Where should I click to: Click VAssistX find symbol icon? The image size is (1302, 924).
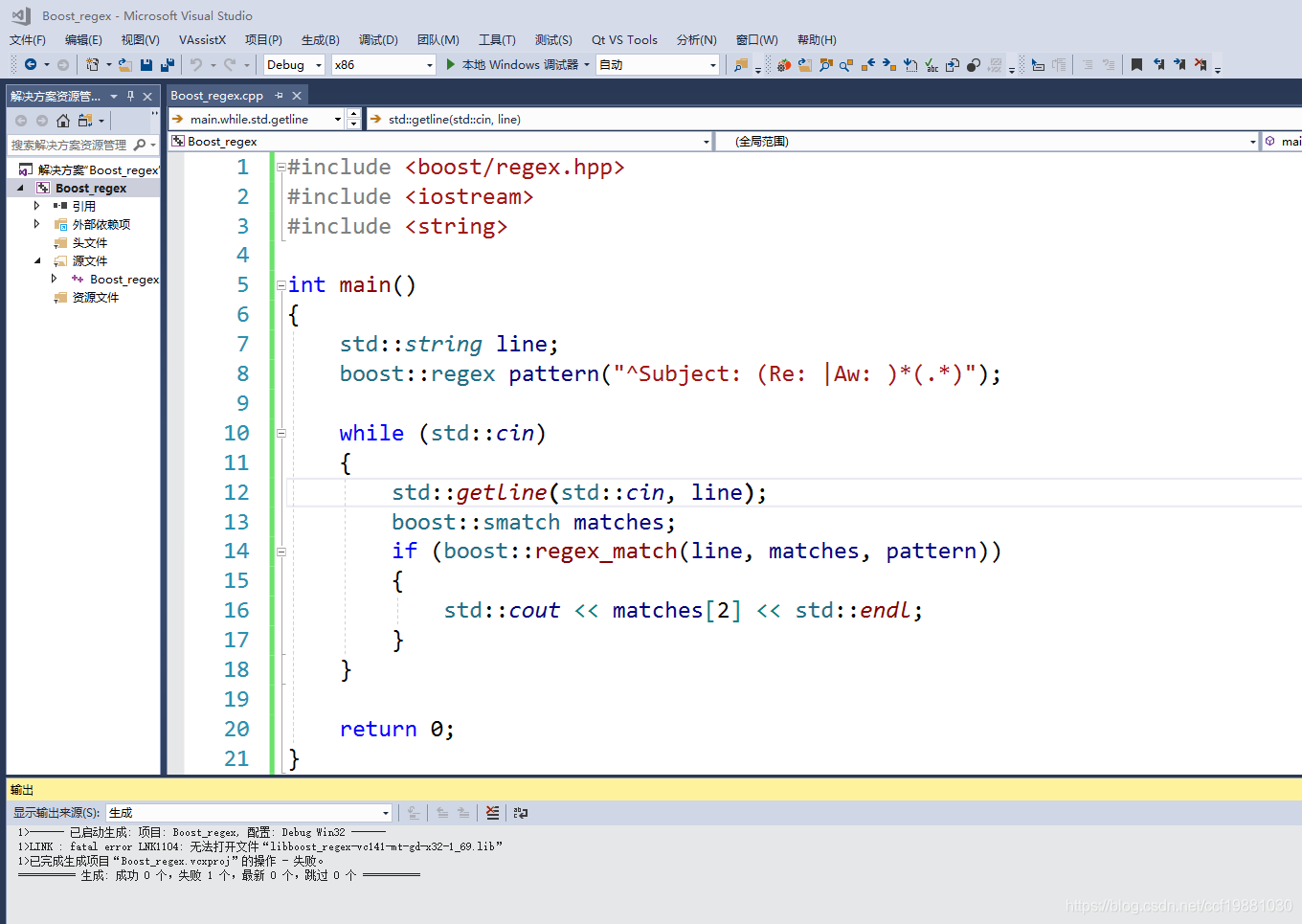tap(825, 64)
